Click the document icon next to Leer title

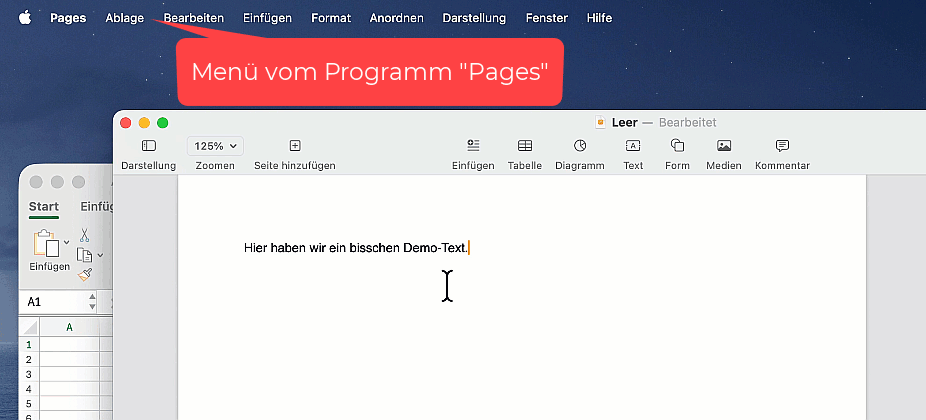pos(601,122)
